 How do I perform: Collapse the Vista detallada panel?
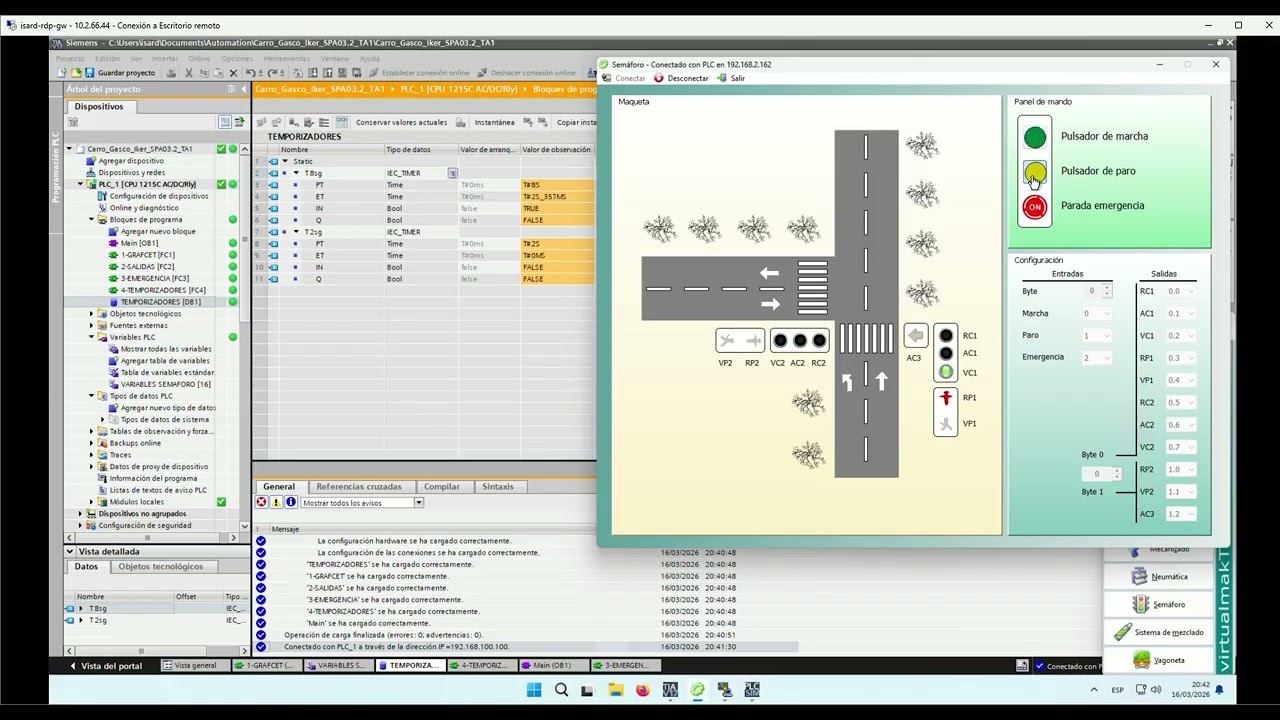[x=70, y=552]
